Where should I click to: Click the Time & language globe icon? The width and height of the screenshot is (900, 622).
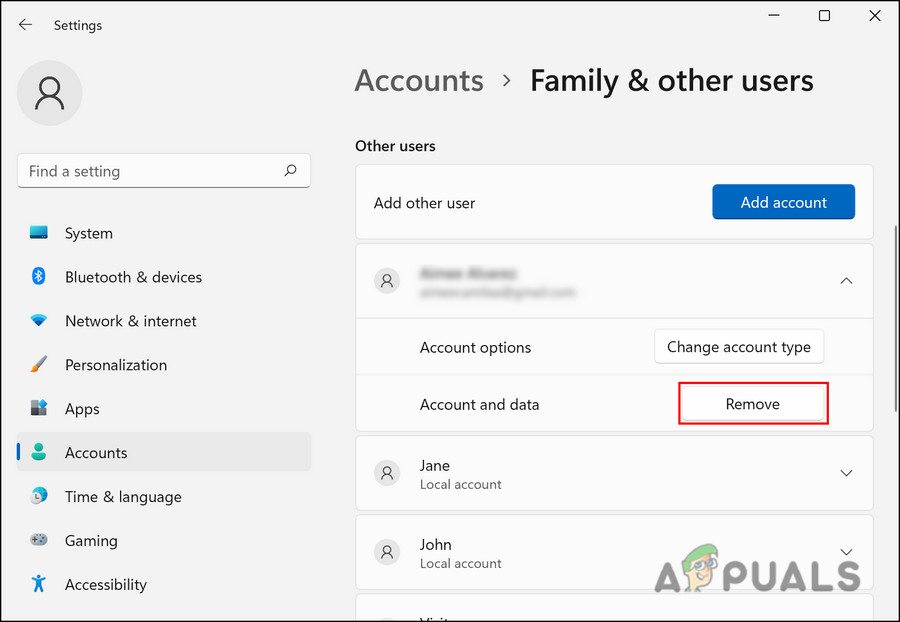click(x=39, y=497)
